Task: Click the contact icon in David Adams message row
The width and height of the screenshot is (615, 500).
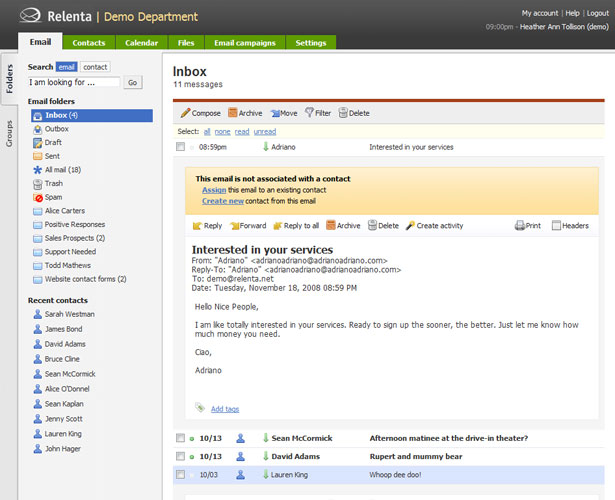Action: 240,456
